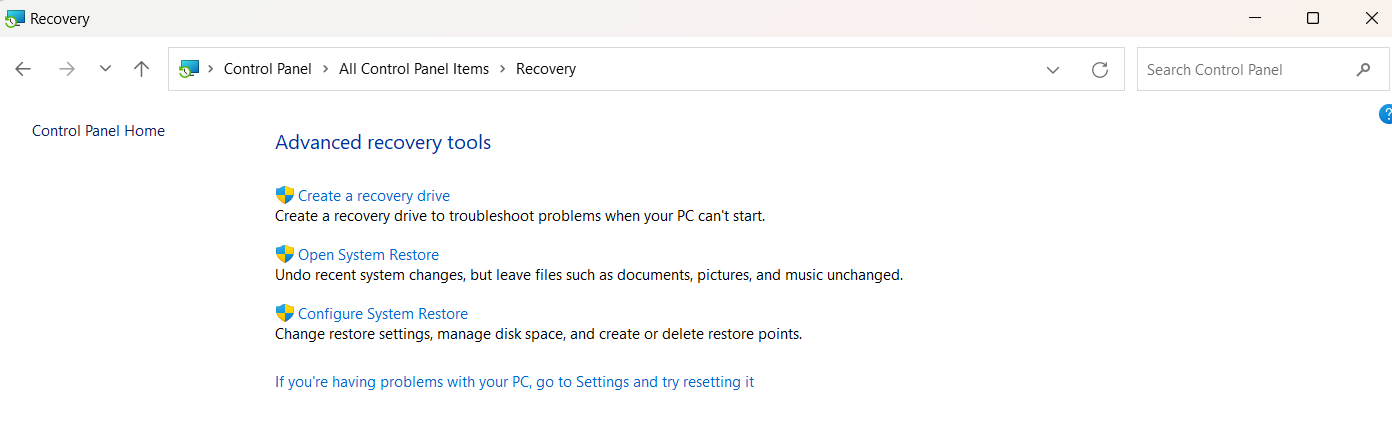
Task: Select All Control Panel Items breadcrumb
Action: 414,69
